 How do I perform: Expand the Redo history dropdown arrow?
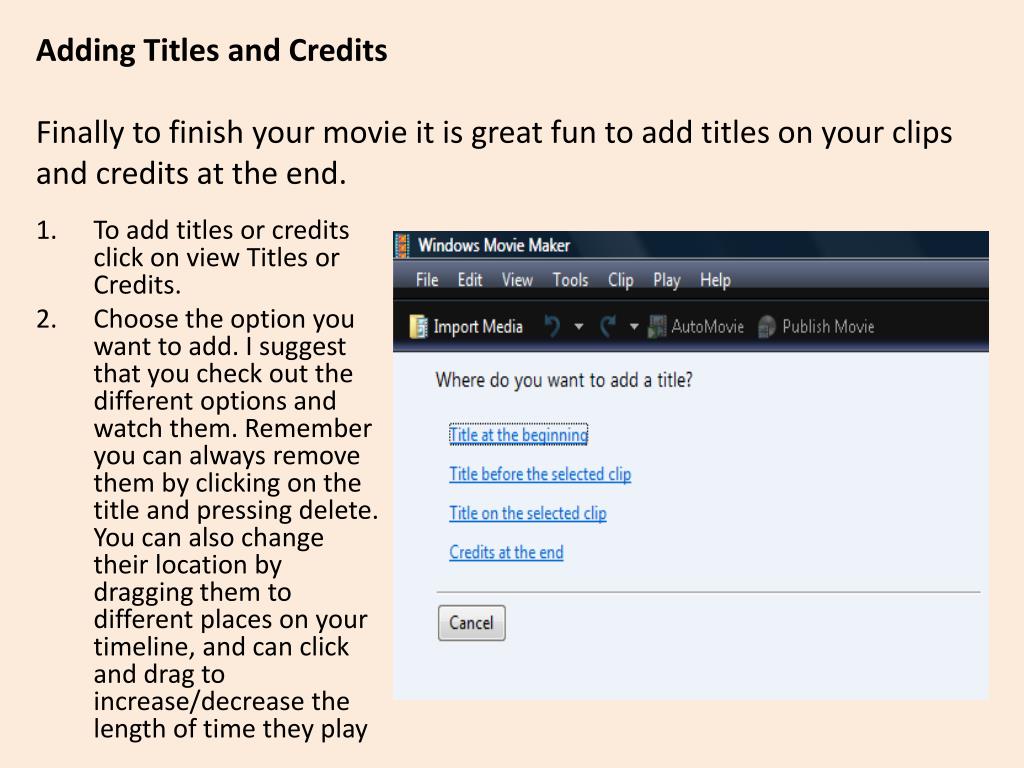633,326
